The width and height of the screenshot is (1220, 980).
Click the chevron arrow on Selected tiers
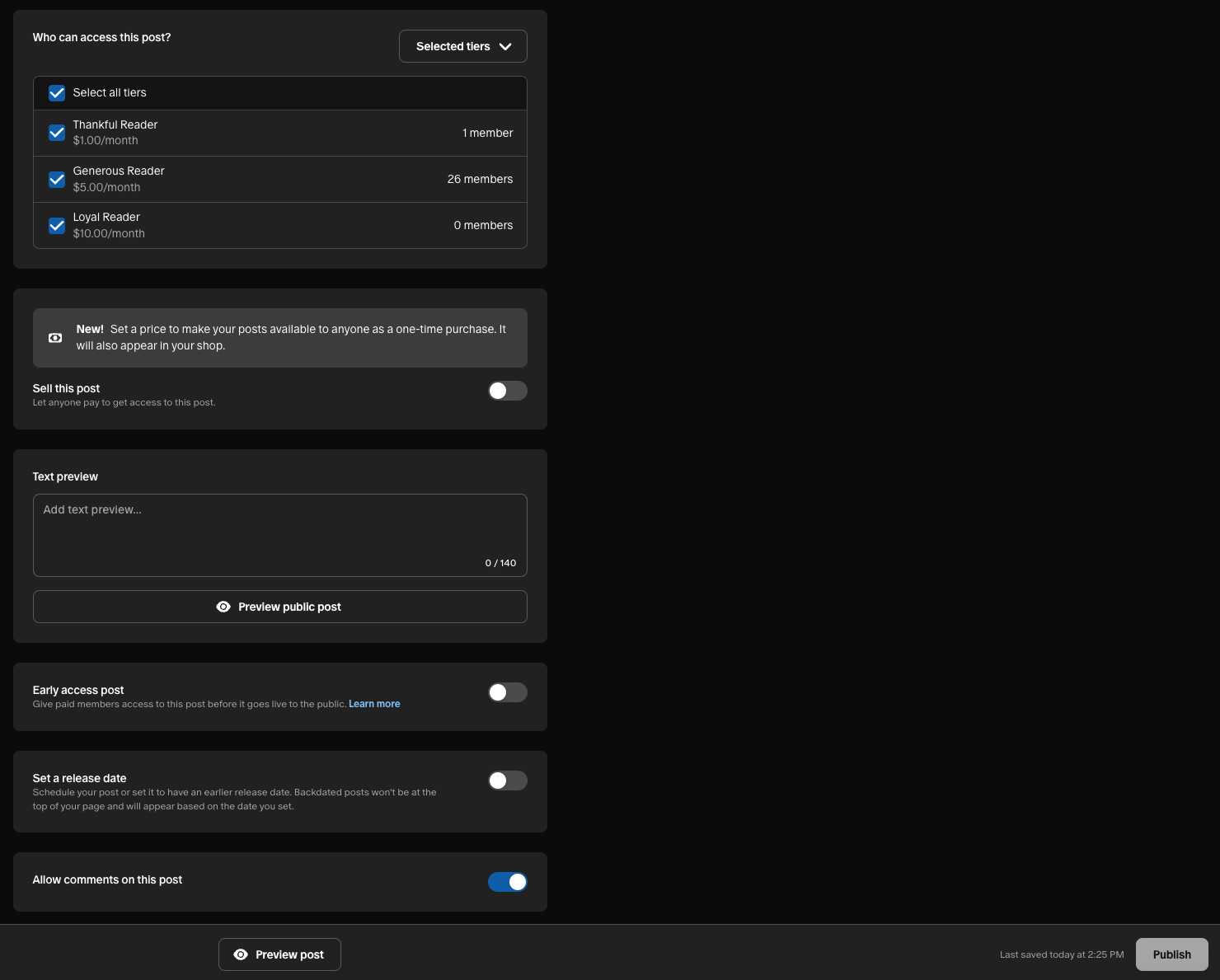point(505,47)
